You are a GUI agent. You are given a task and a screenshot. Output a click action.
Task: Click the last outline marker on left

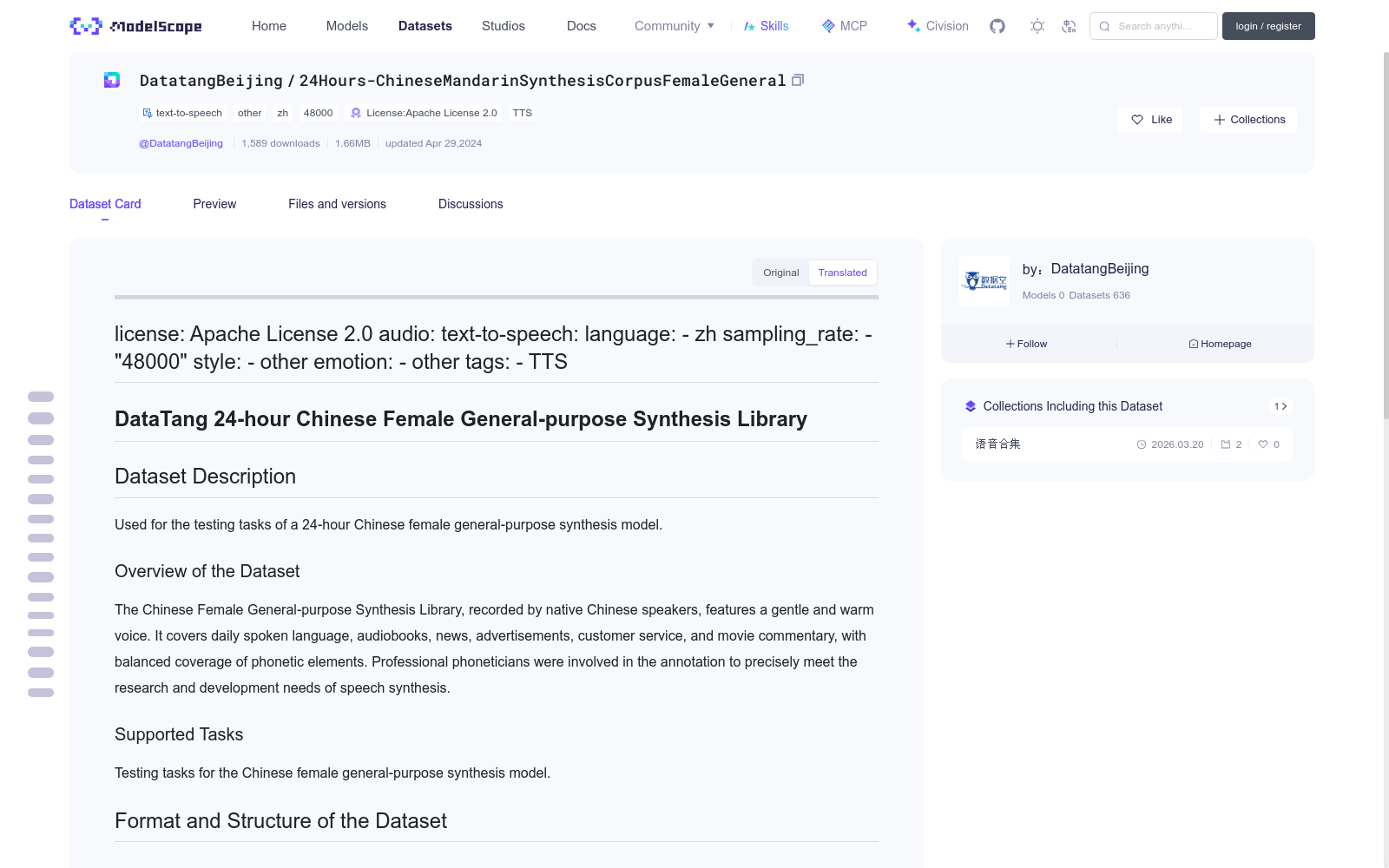pos(41,693)
